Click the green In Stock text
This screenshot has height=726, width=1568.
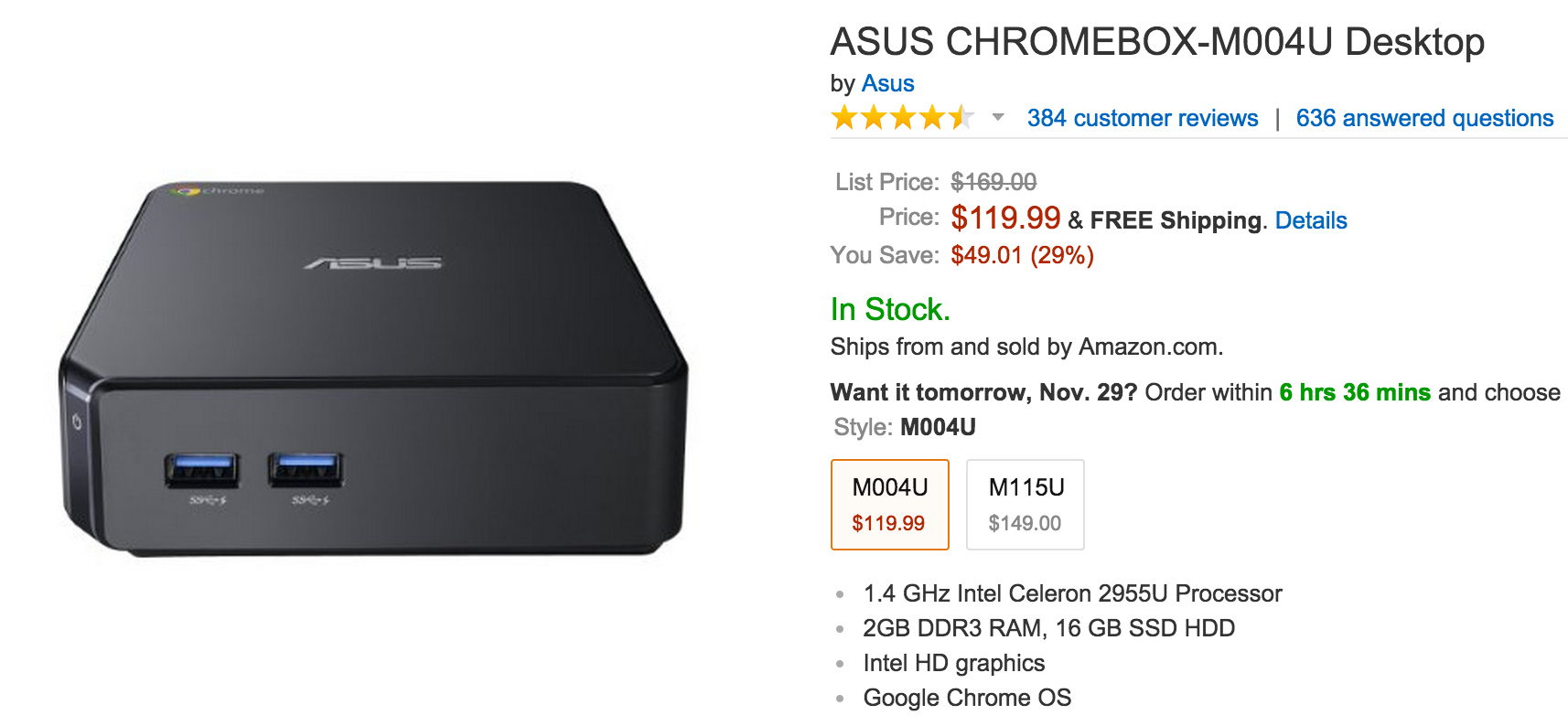point(889,309)
